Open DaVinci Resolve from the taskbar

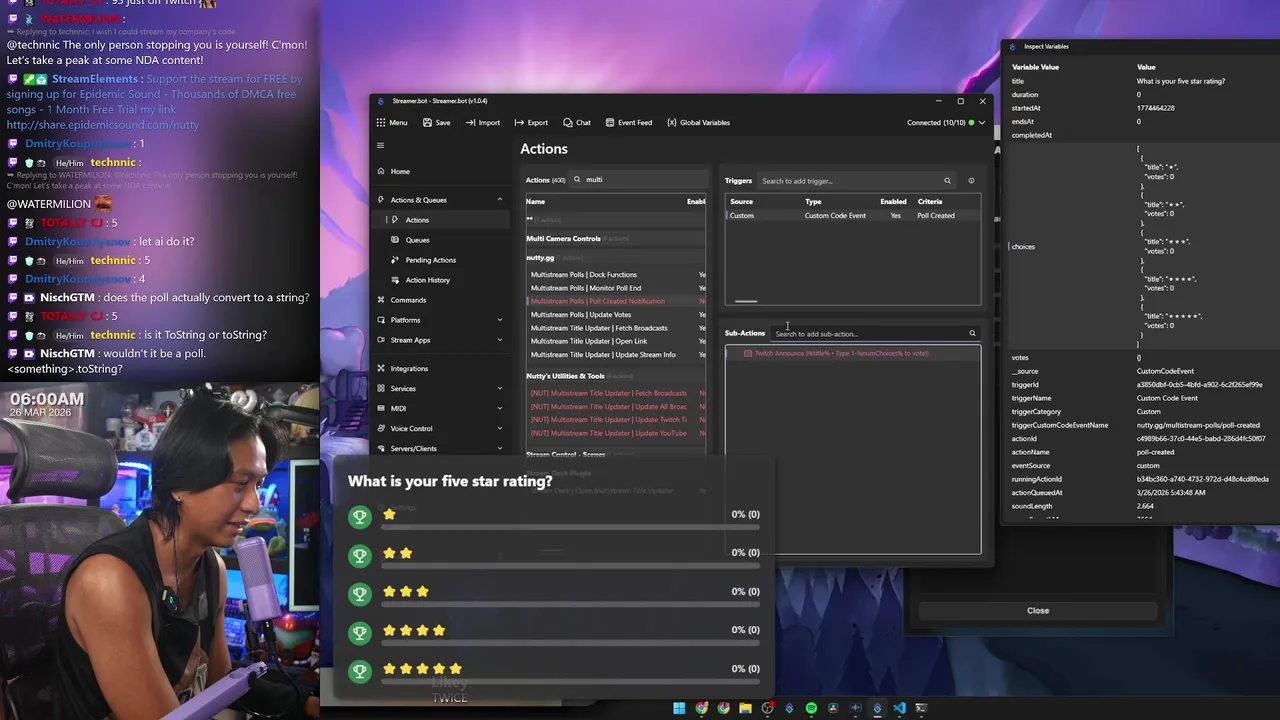833,708
